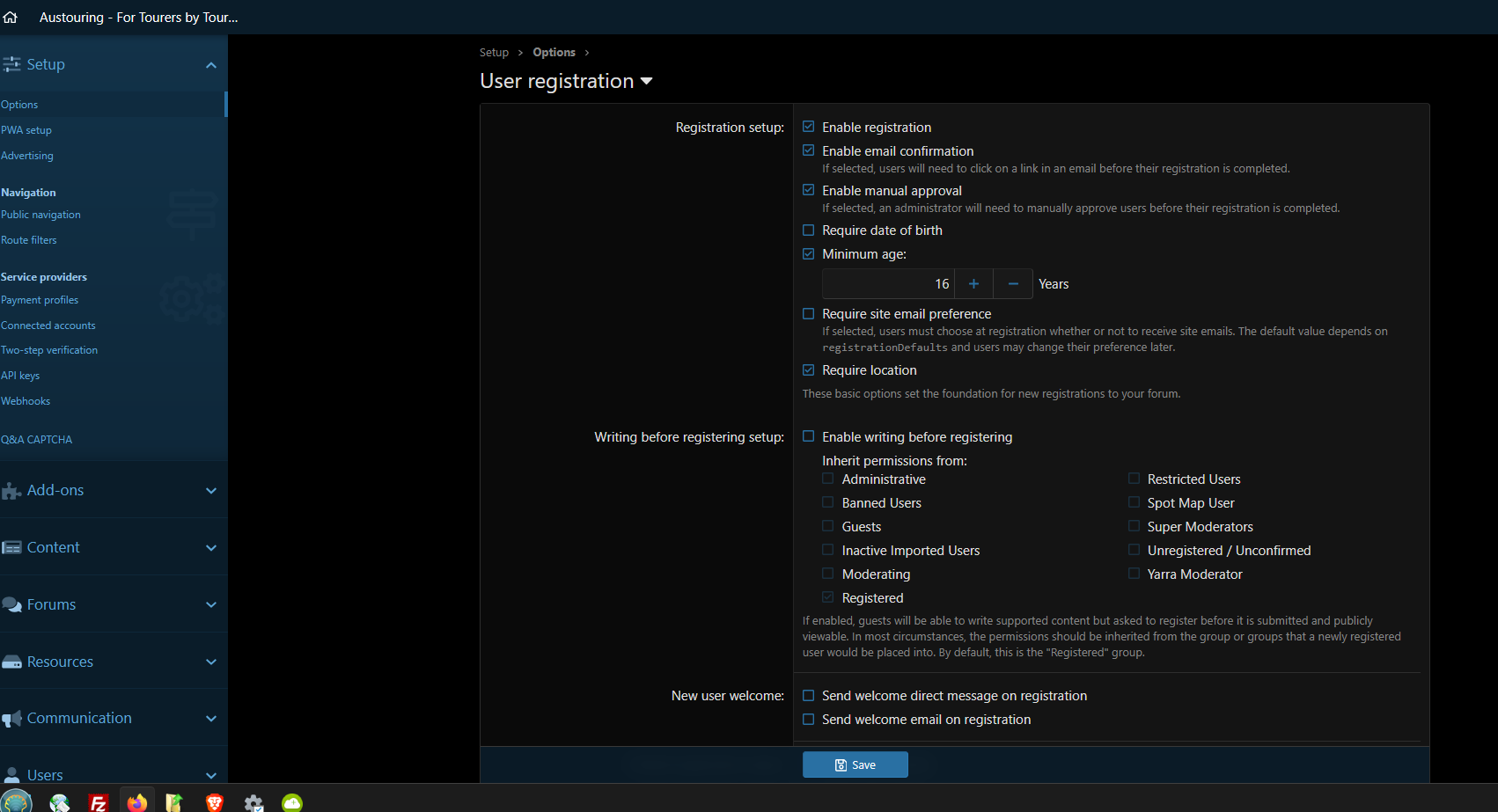Increase minimum age with plus button
The image size is (1498, 812).
(x=973, y=284)
